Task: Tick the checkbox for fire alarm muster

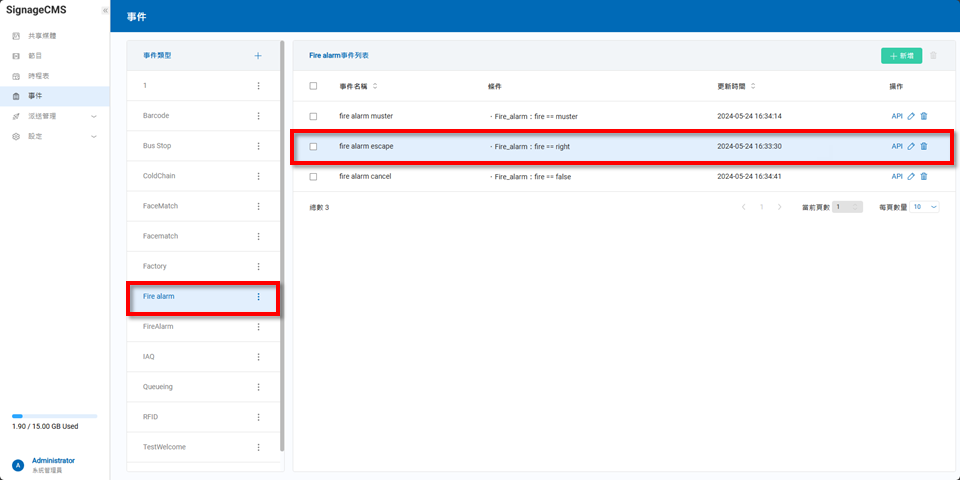Action: click(x=313, y=116)
